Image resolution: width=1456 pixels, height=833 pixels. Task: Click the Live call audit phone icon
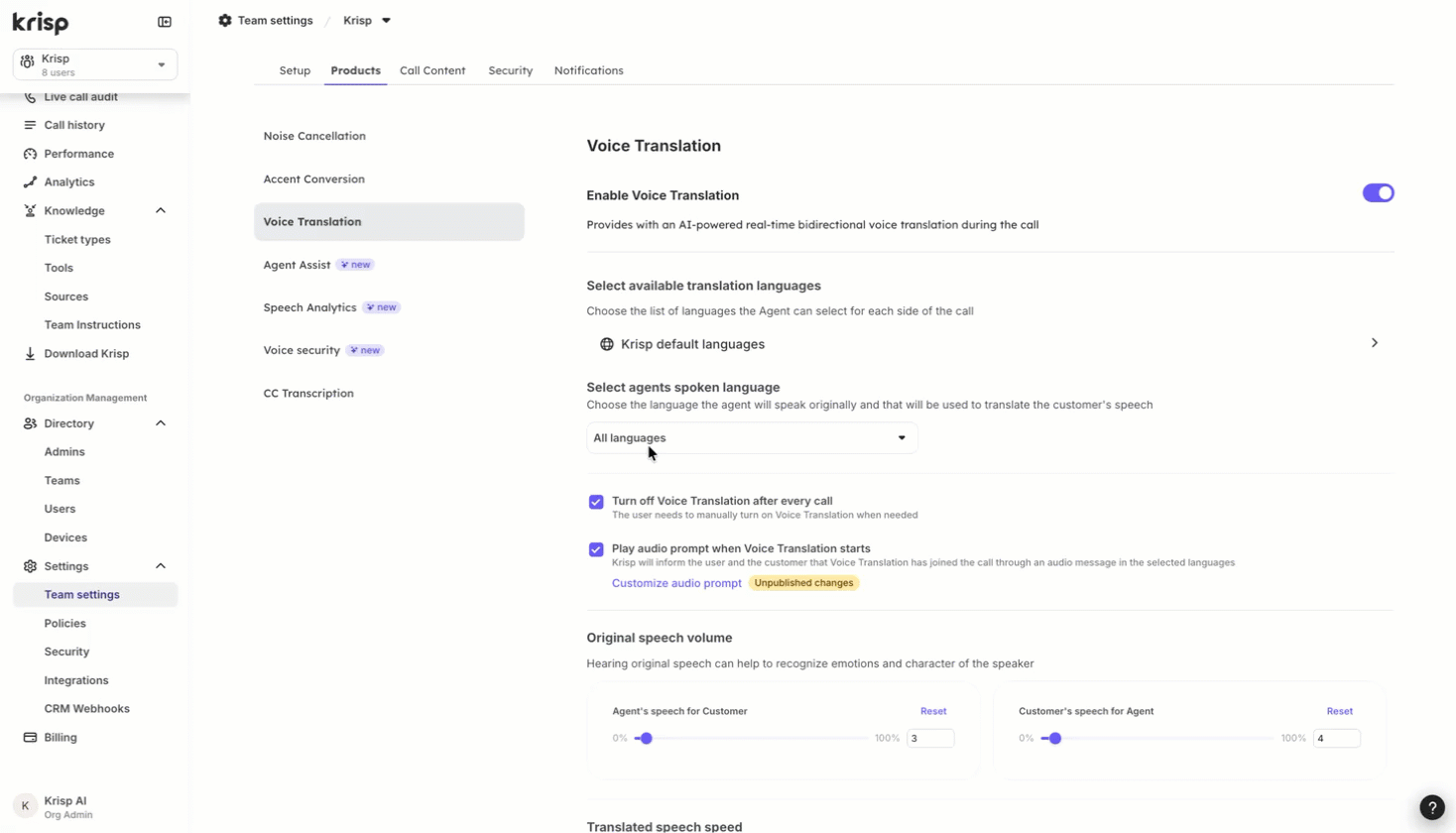pos(30,97)
